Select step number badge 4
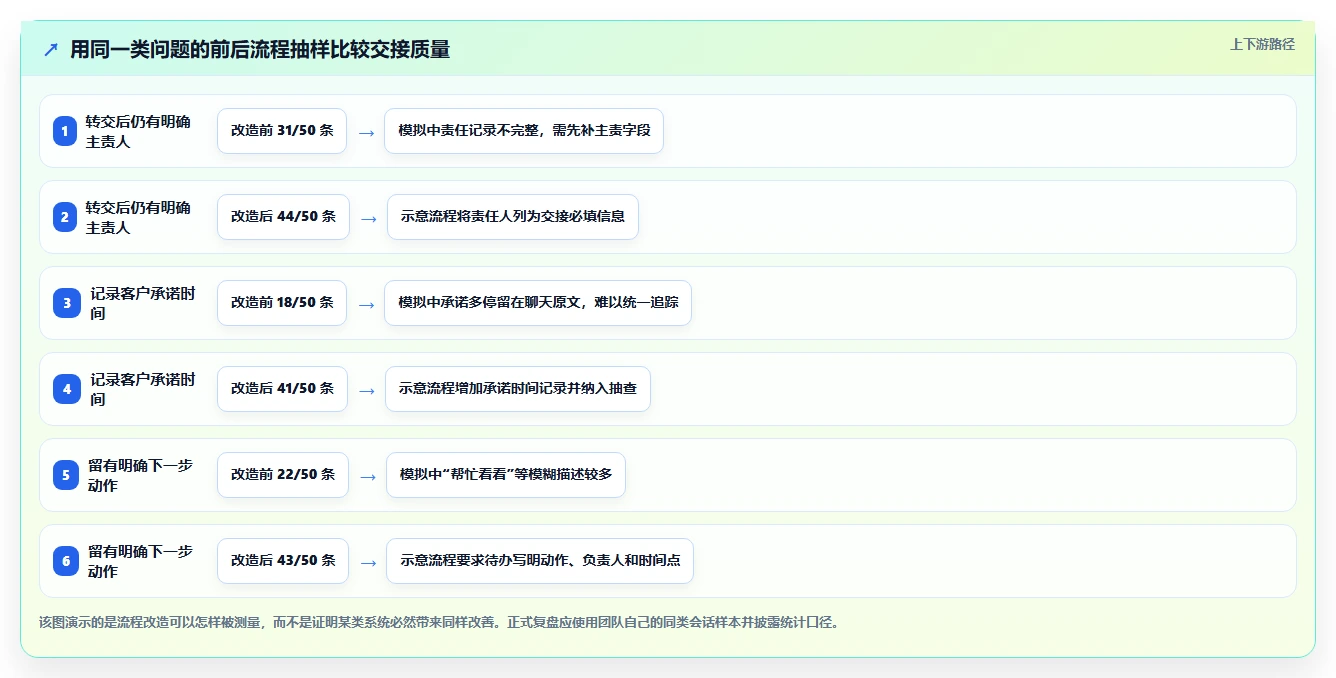This screenshot has height=678, width=1336. pos(67,389)
